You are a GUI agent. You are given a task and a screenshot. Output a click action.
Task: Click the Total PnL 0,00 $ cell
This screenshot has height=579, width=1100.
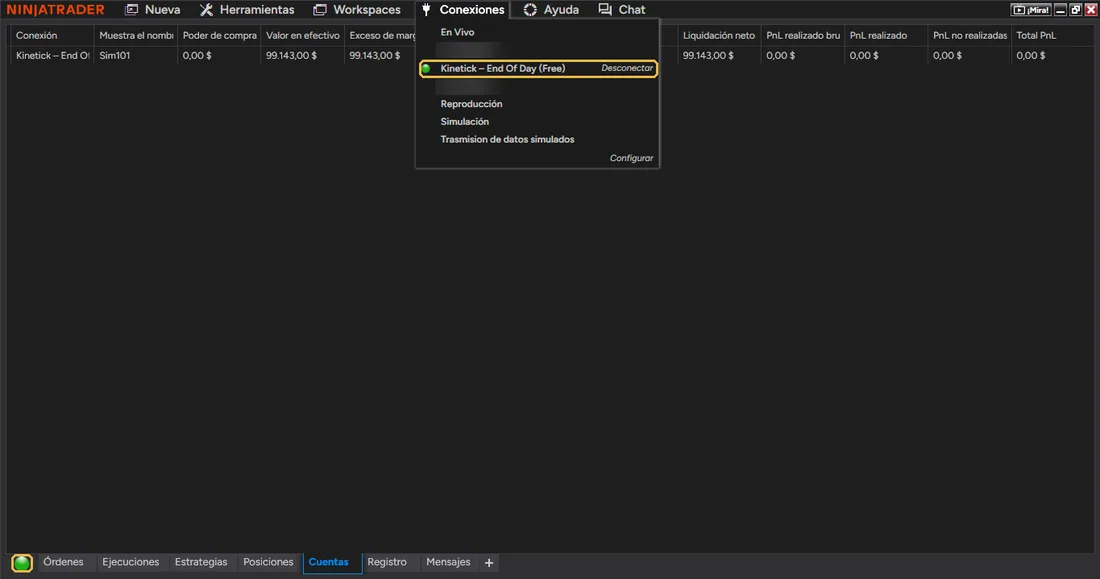pyautogui.click(x=1052, y=55)
